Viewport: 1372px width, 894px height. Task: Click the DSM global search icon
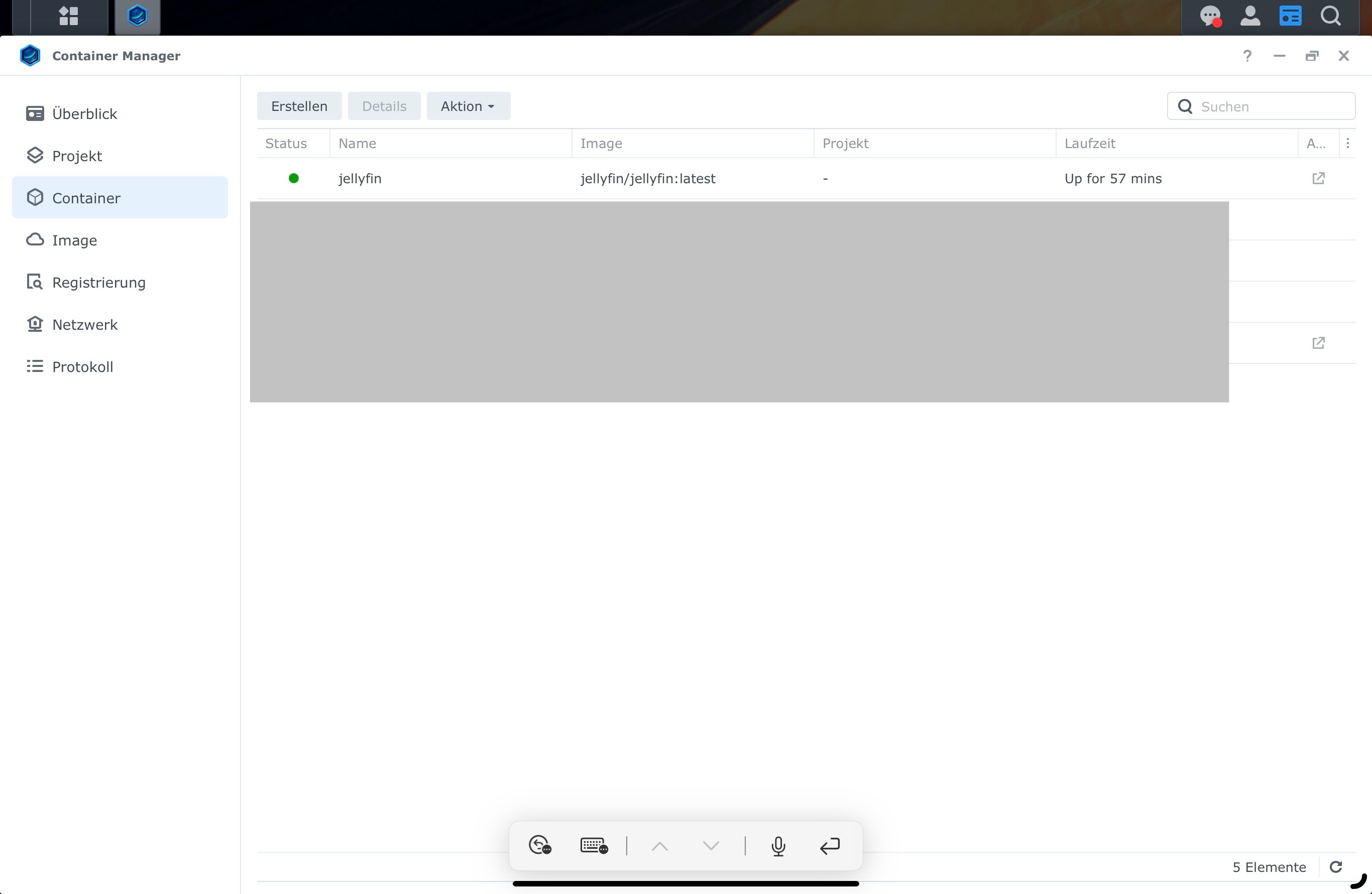pos(1330,16)
